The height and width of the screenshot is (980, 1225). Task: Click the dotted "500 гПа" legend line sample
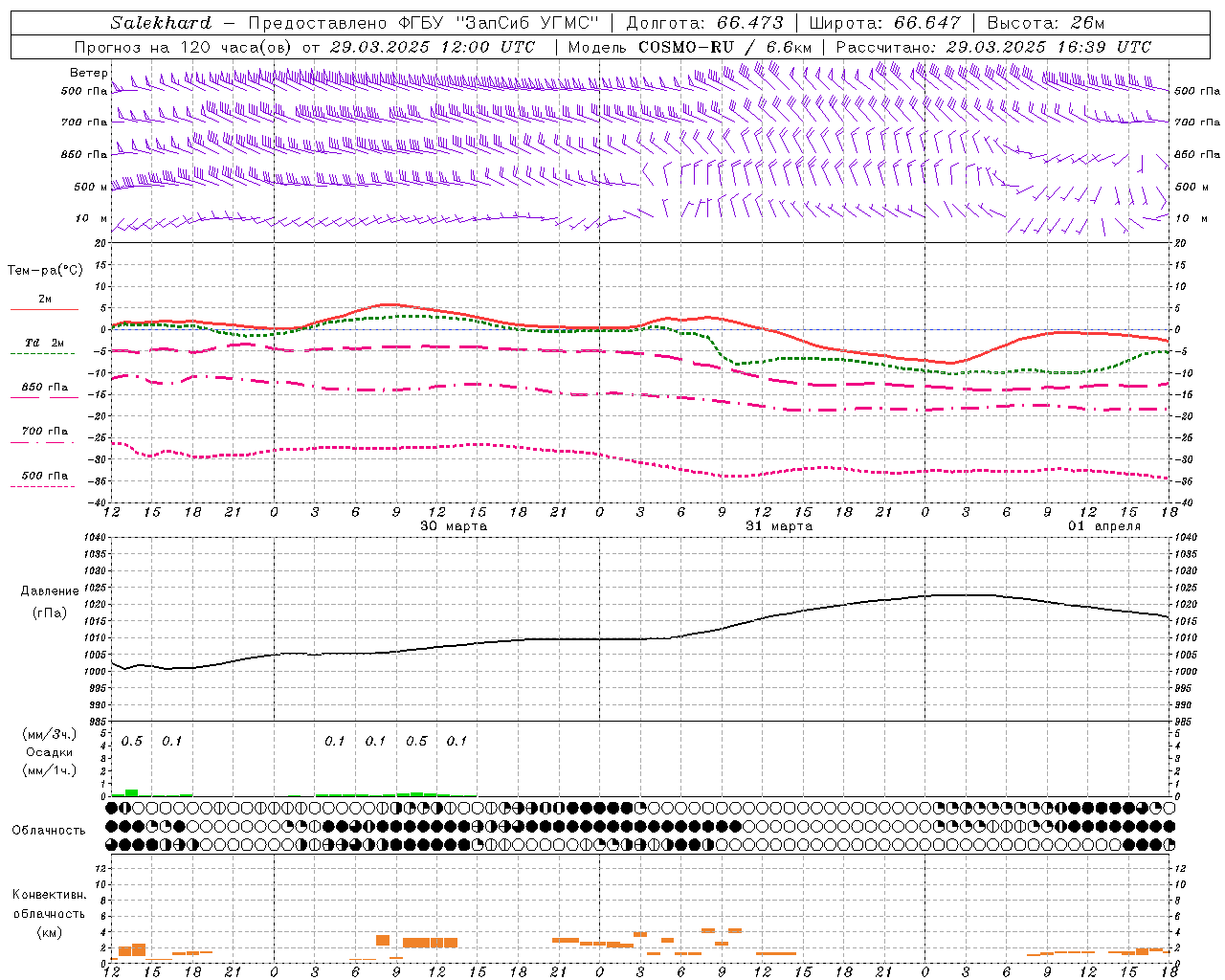tap(42, 487)
